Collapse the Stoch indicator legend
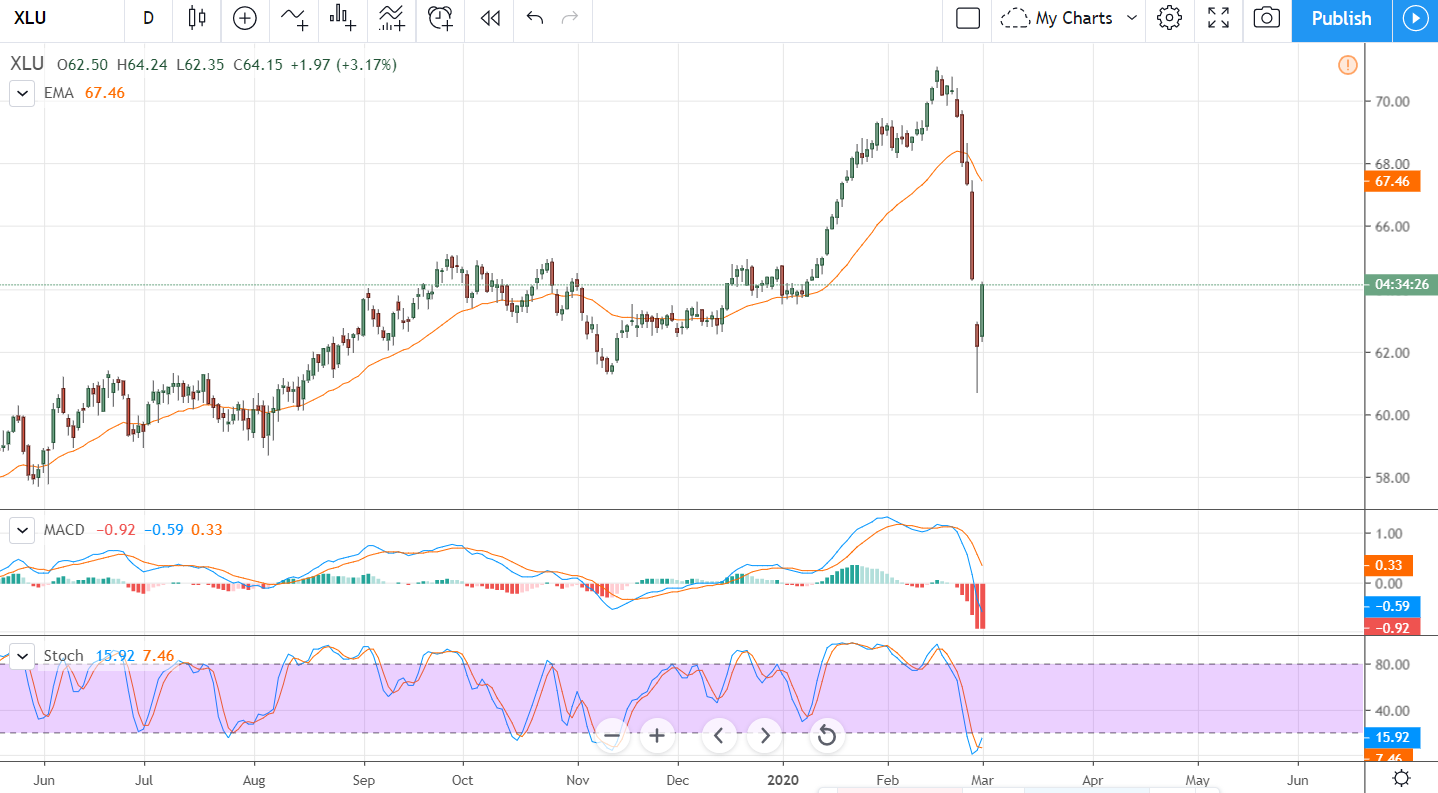The width and height of the screenshot is (1438, 793). (22, 656)
